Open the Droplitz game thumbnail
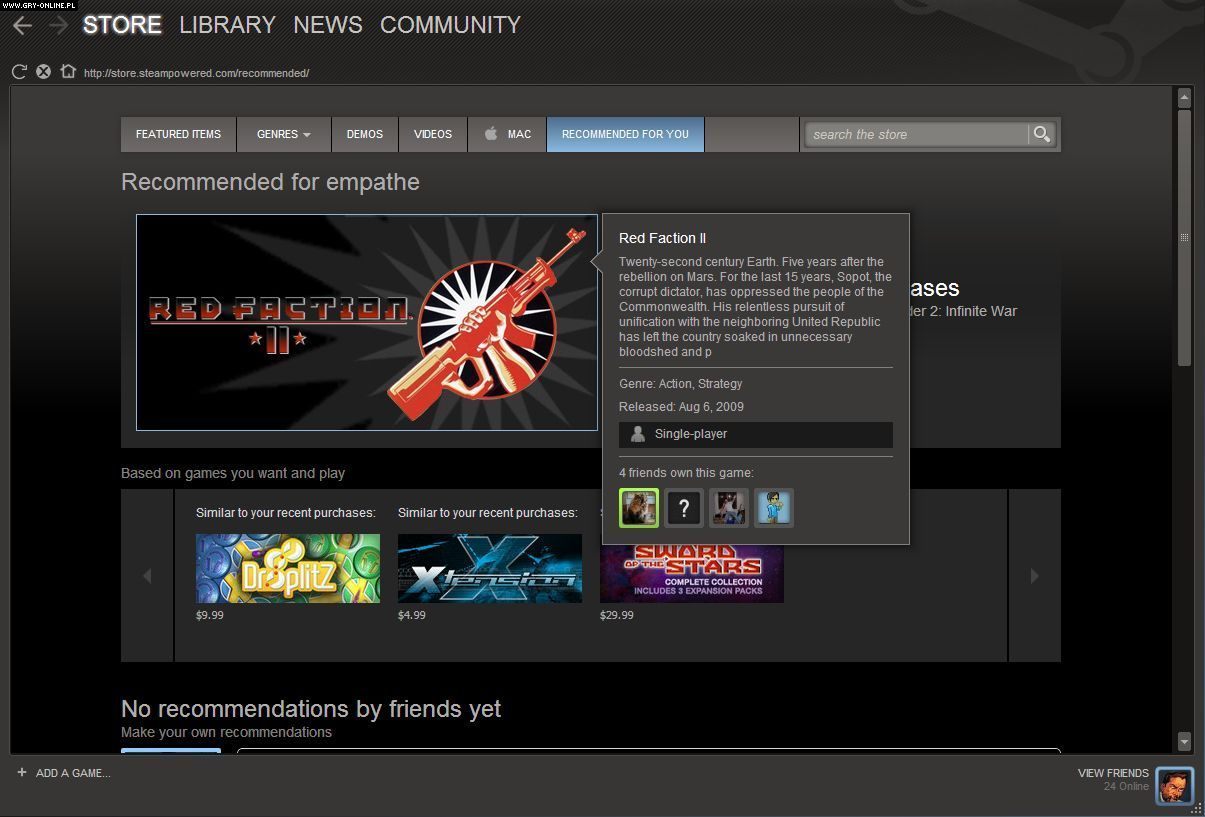The image size is (1205, 817). 288,568
